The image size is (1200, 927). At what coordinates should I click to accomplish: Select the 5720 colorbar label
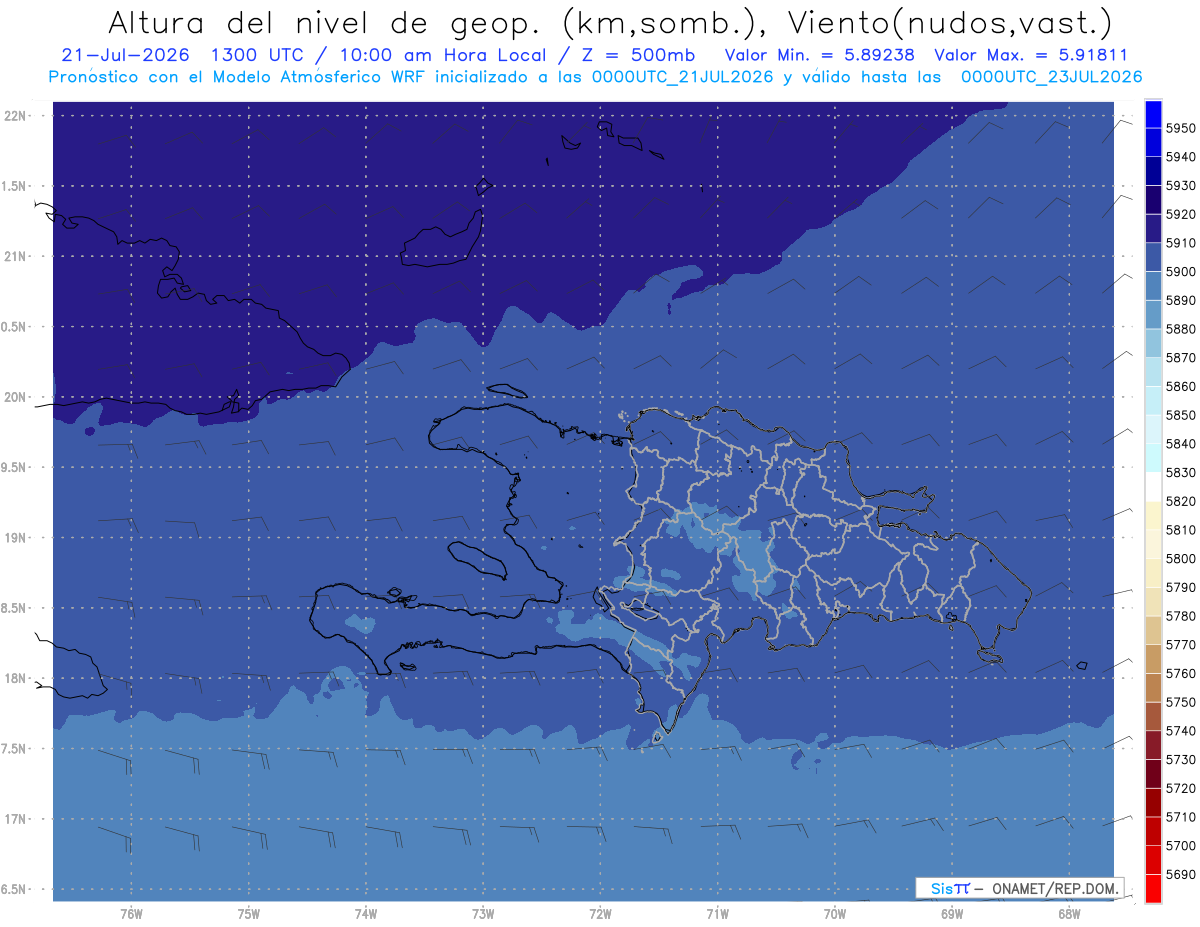pos(1181,788)
